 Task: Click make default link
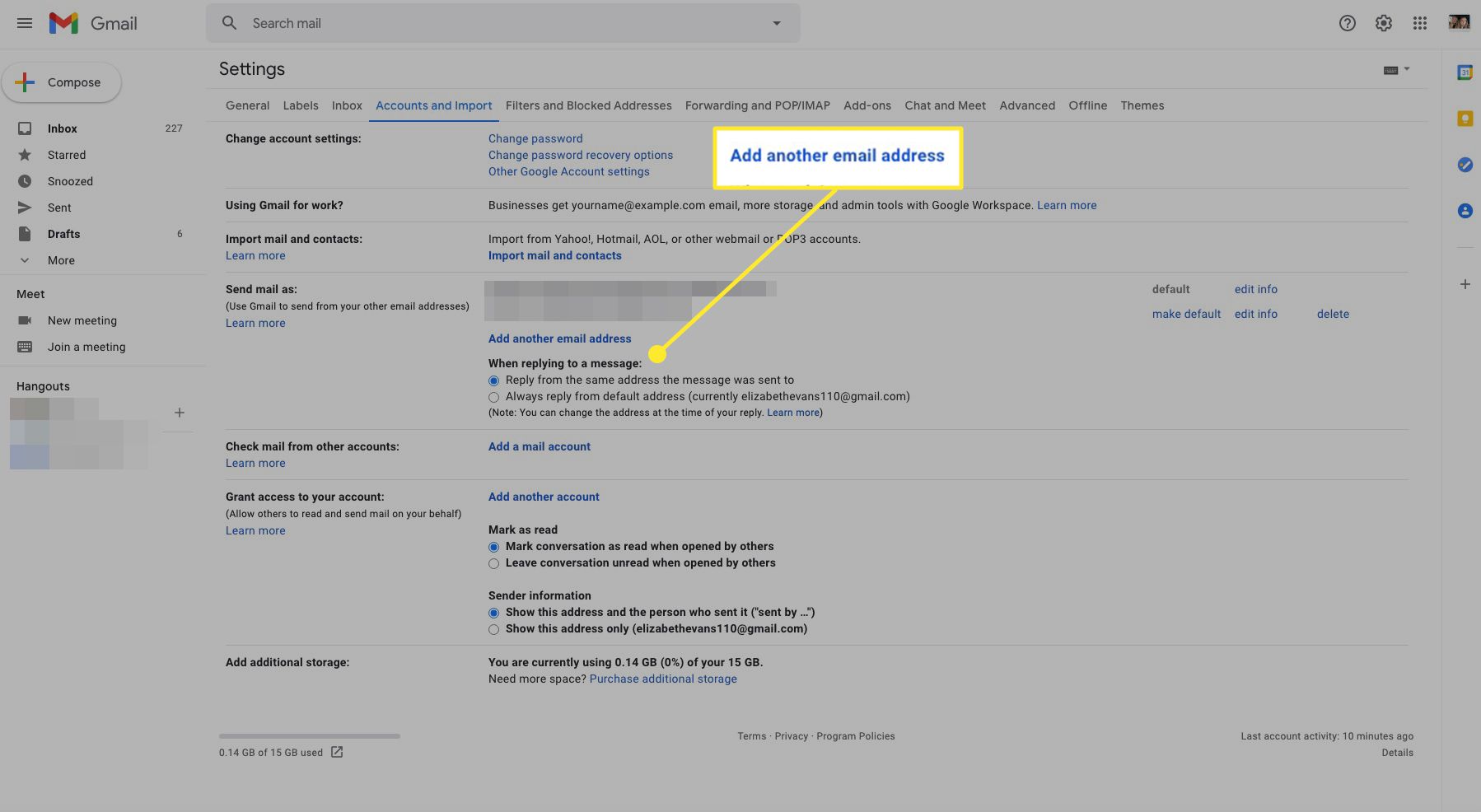[x=1186, y=314]
